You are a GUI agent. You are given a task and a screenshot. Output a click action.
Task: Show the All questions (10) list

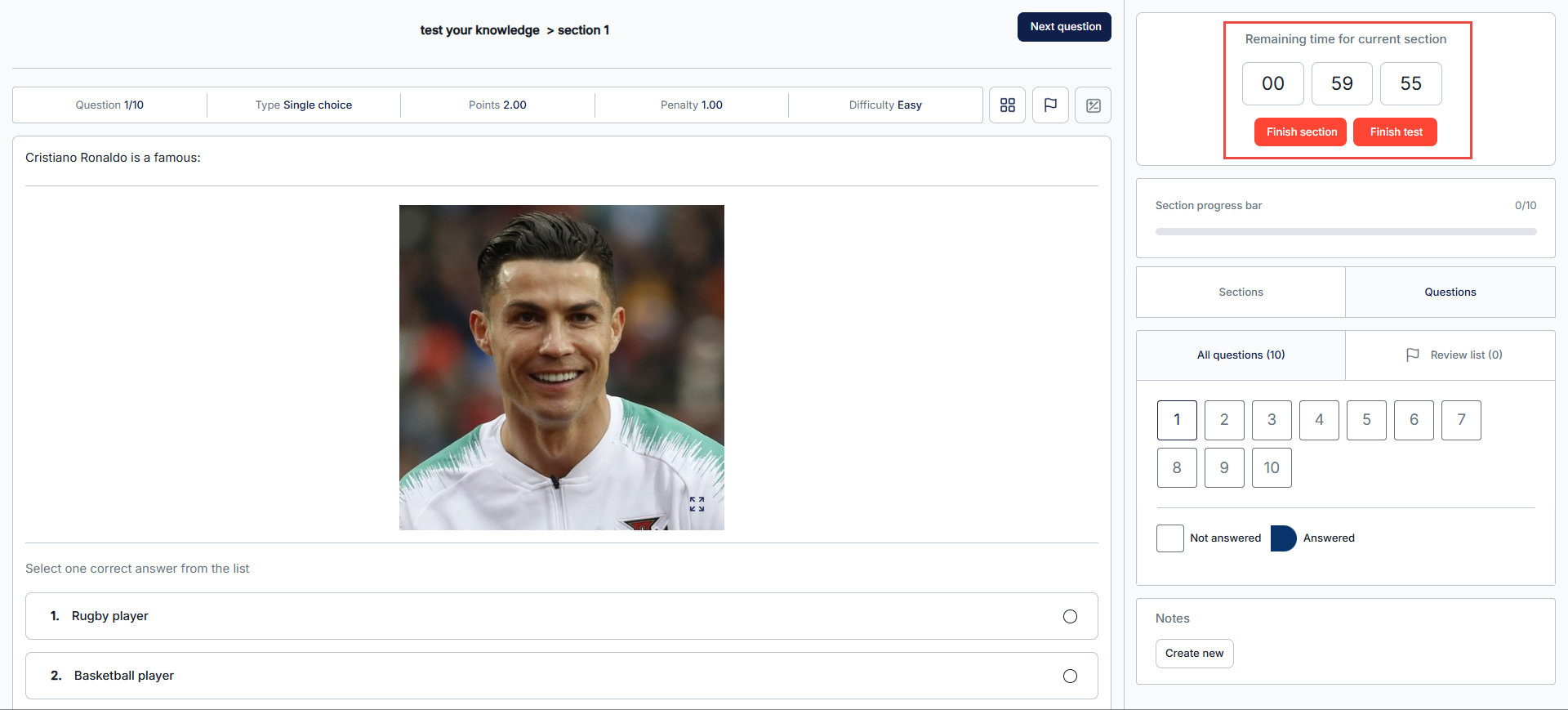[x=1241, y=355]
